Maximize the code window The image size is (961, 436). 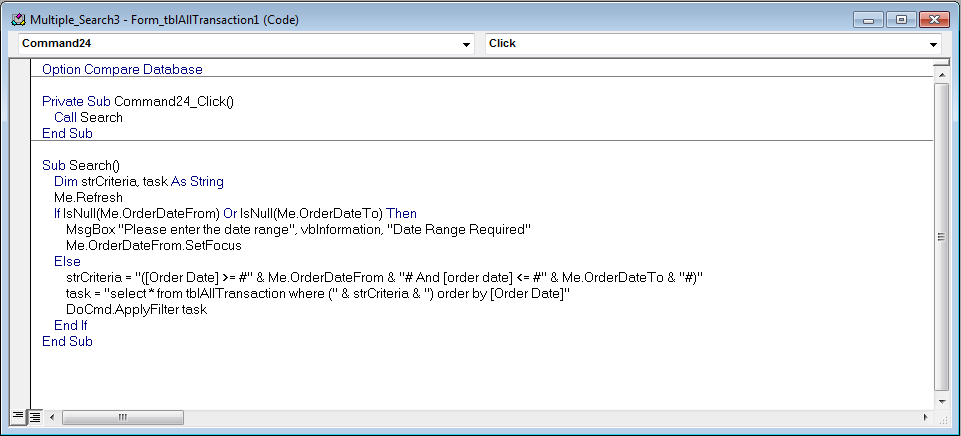click(901, 20)
